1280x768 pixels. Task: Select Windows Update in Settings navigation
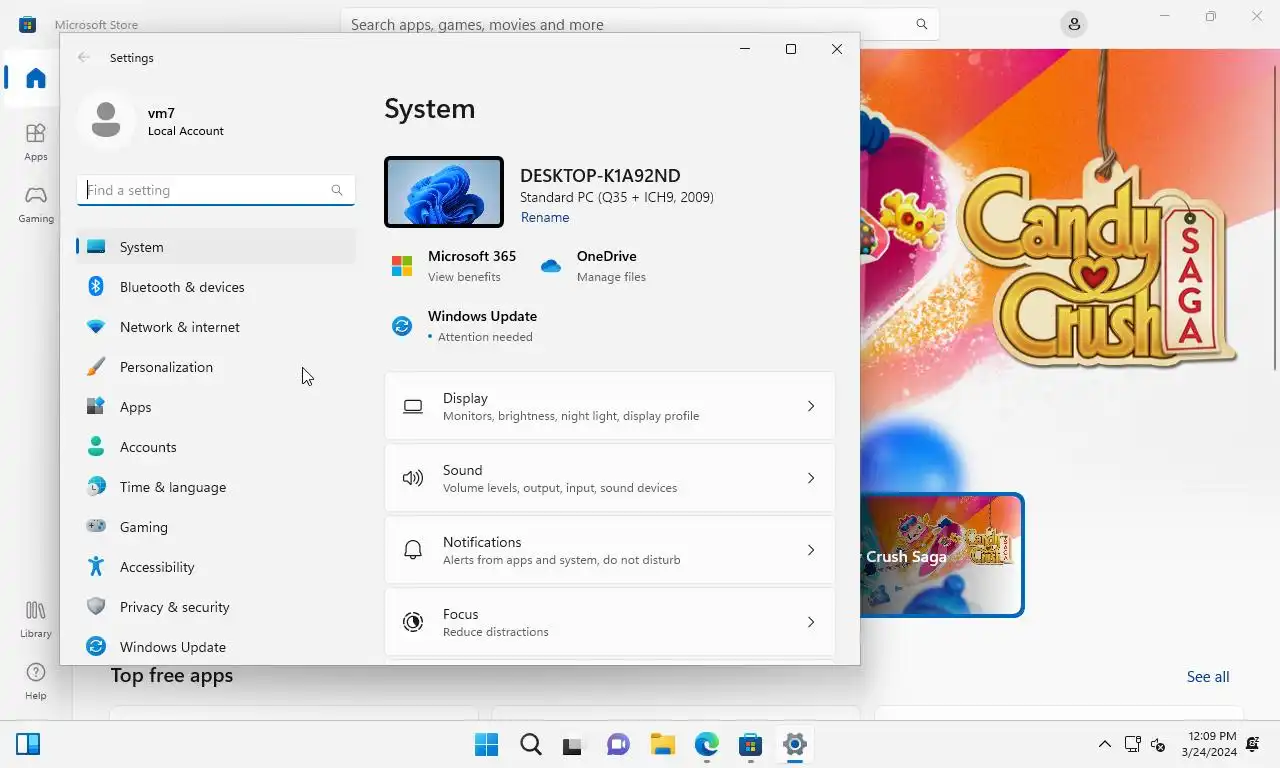(216, 647)
